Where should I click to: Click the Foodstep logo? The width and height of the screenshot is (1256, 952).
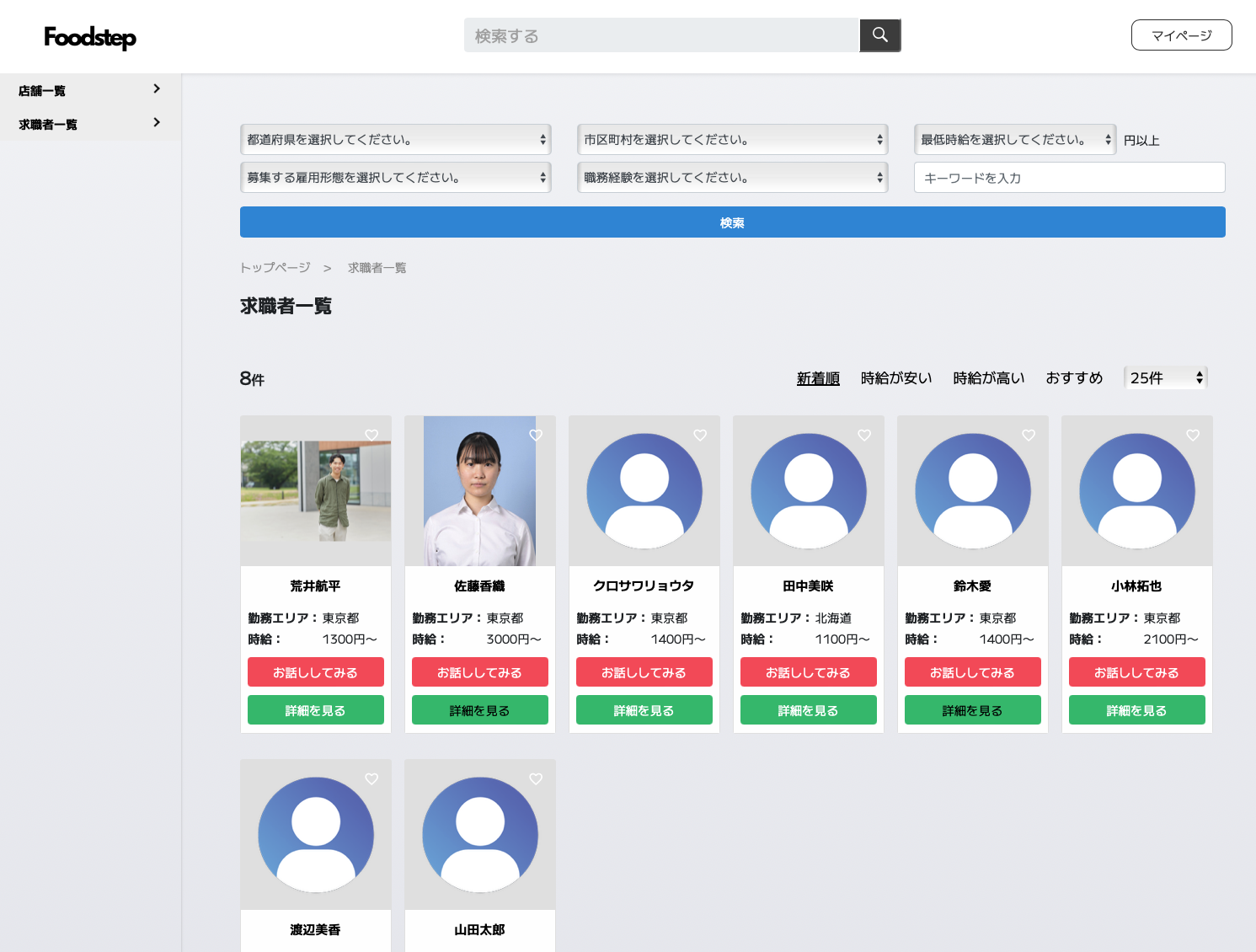coord(90,37)
